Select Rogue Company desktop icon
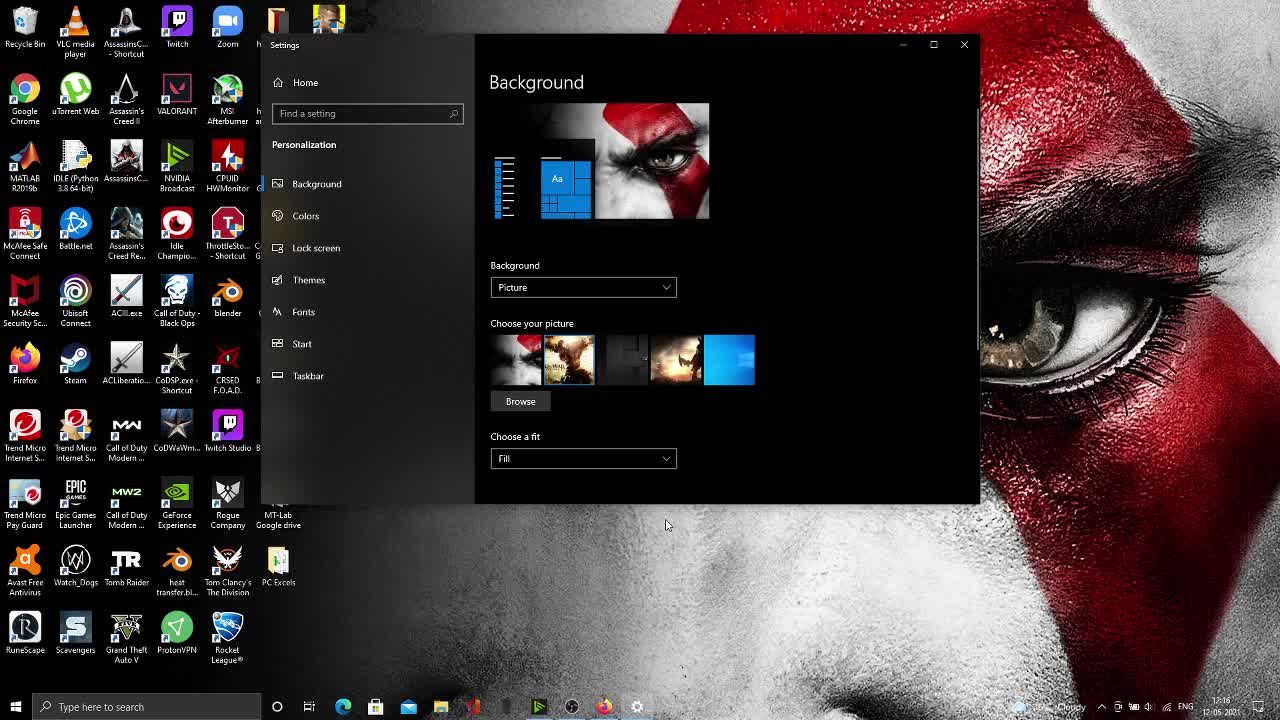 tap(228, 504)
